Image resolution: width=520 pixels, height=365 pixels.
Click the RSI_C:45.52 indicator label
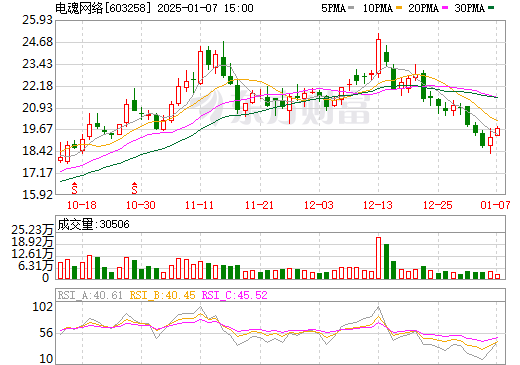coord(235,295)
